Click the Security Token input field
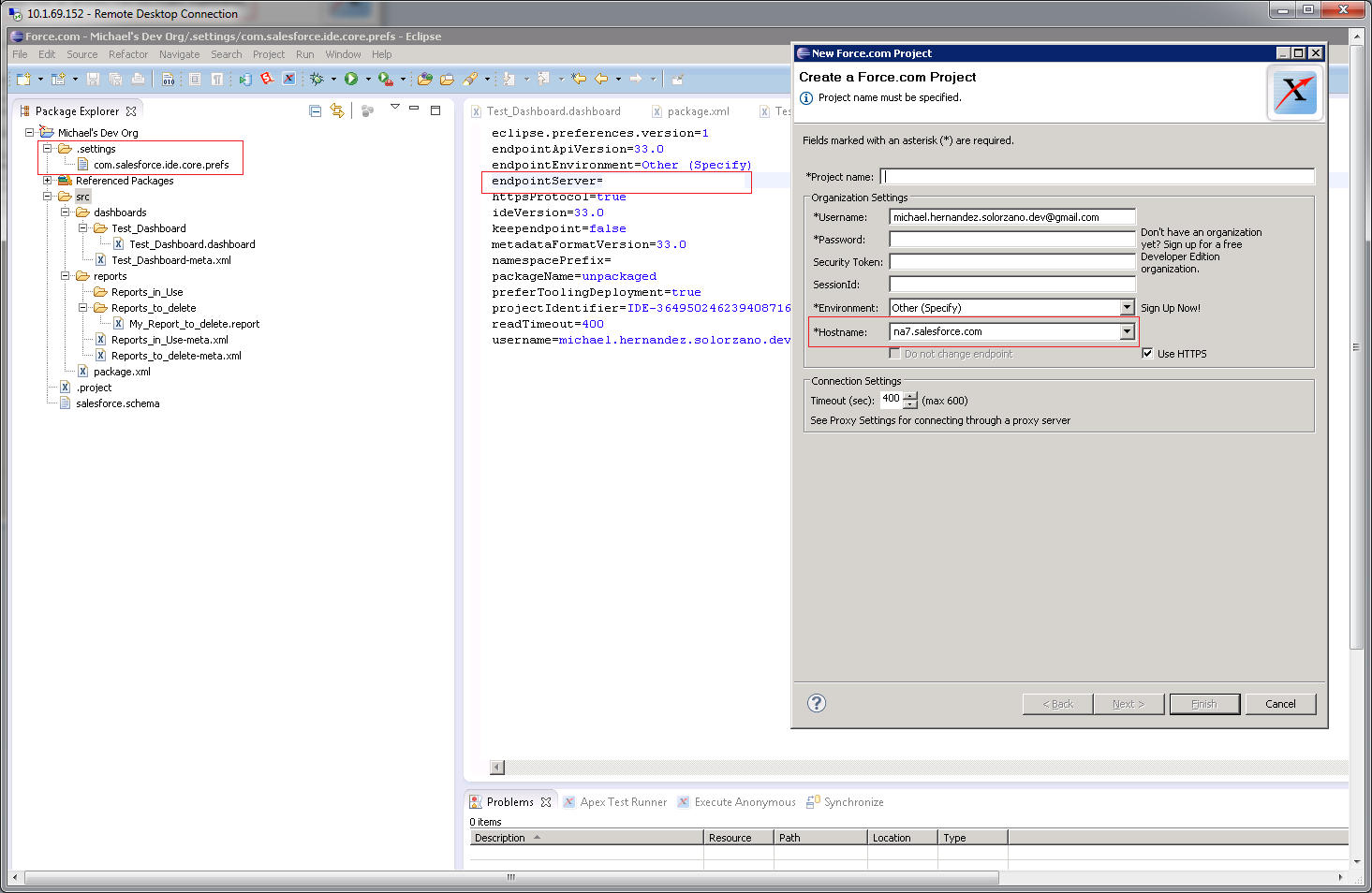This screenshot has height=893, width=1372. click(1012, 262)
